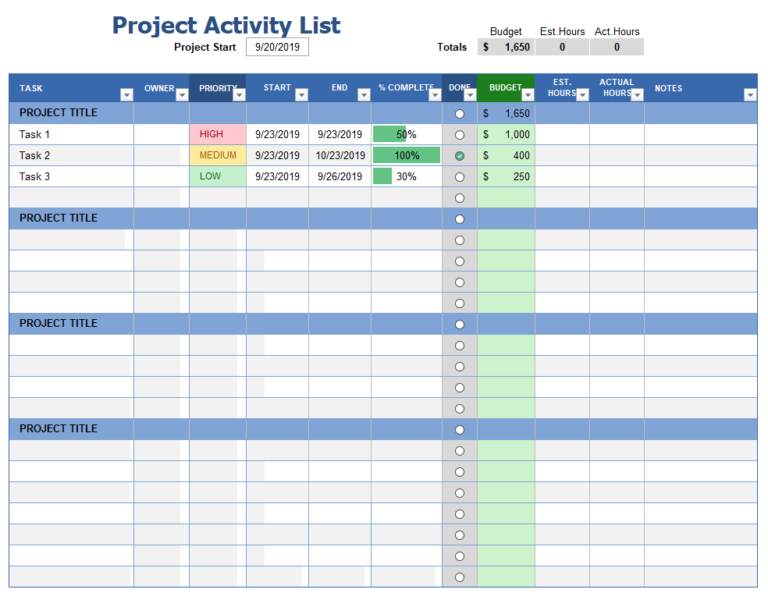Select the HIGH priority cell

[x=218, y=134]
